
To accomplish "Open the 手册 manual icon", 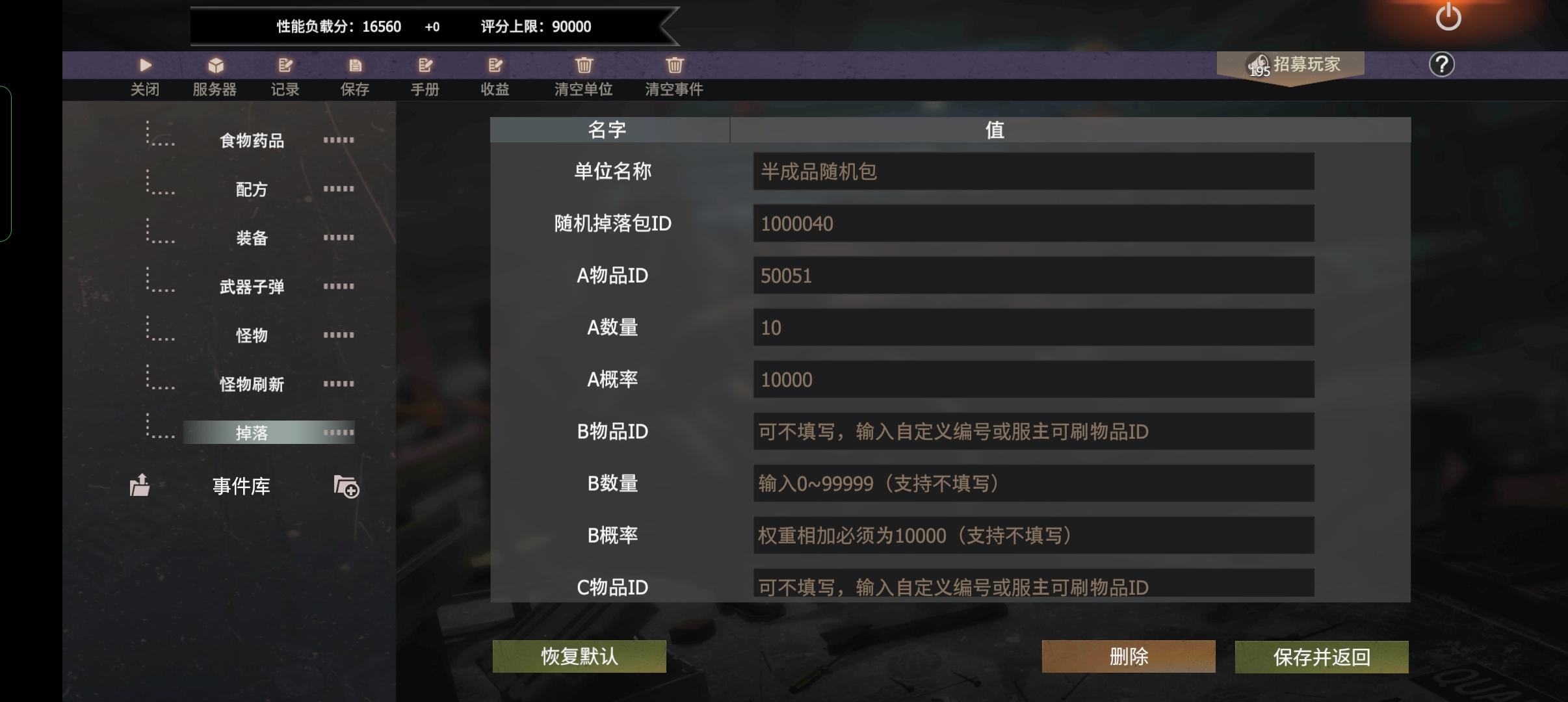I will 425,65.
